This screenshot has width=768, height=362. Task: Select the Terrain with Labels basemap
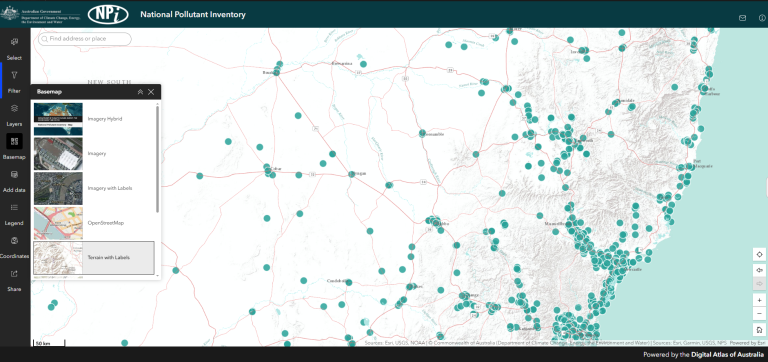pos(94,258)
